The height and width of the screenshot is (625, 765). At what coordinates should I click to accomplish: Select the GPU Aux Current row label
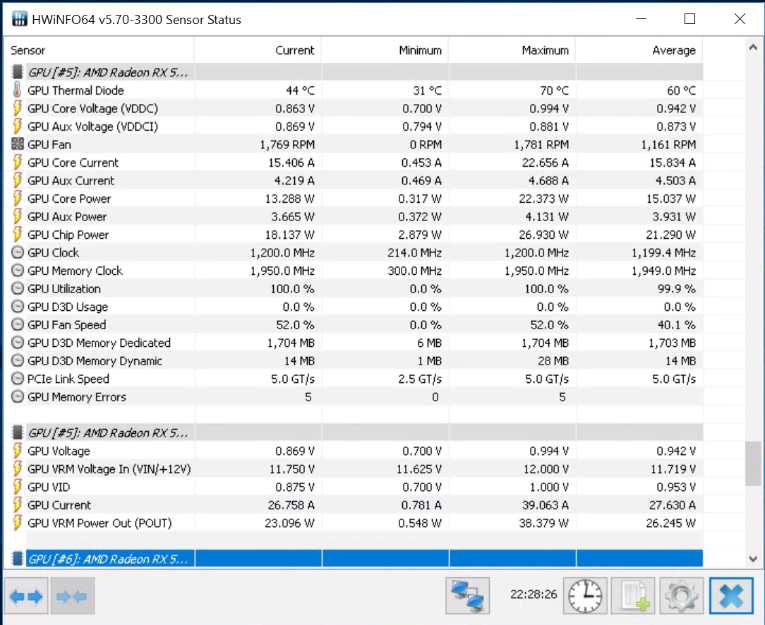pos(71,181)
